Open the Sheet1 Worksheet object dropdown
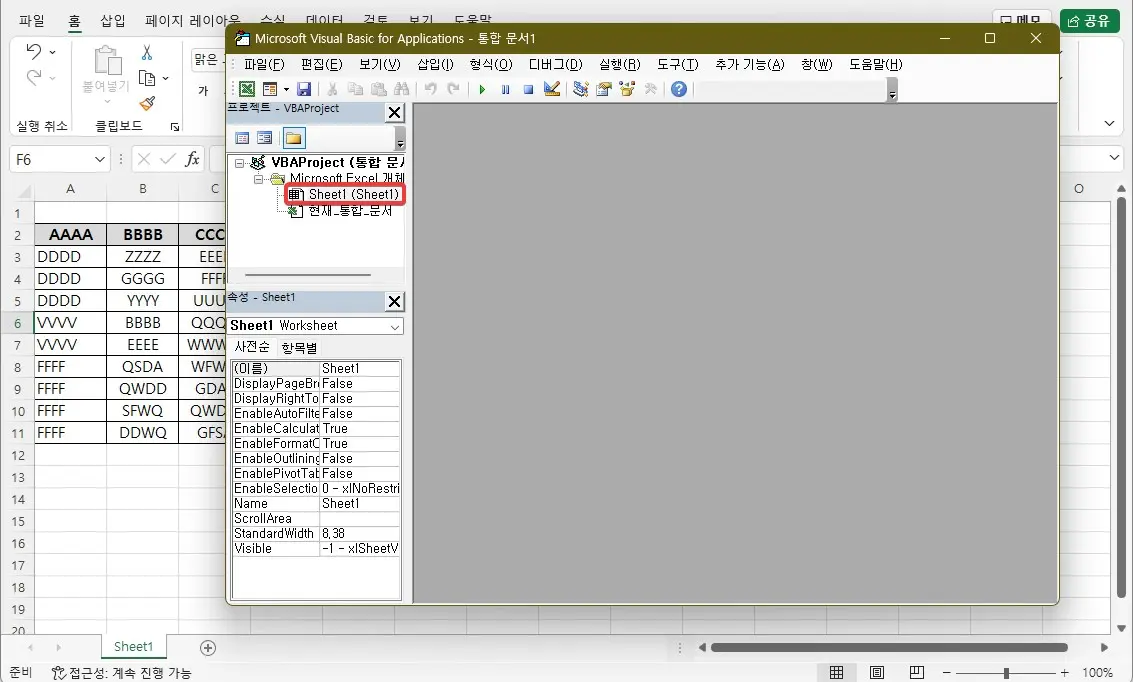Viewport: 1133px width, 682px height. [395, 327]
